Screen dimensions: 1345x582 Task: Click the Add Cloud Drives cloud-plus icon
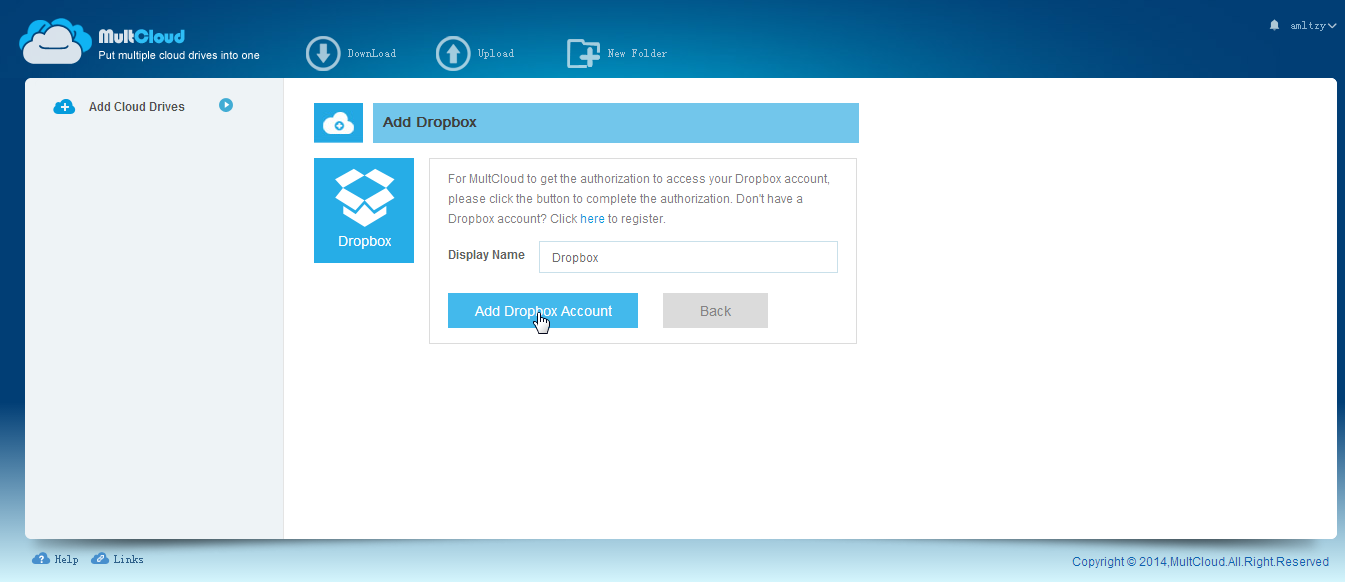click(x=64, y=106)
